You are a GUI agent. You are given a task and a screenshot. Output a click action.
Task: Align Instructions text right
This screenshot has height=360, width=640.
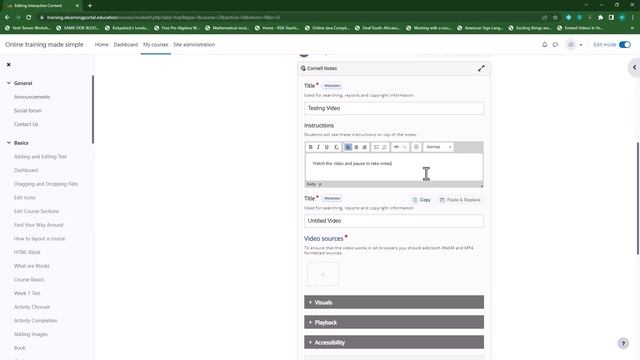click(364, 147)
